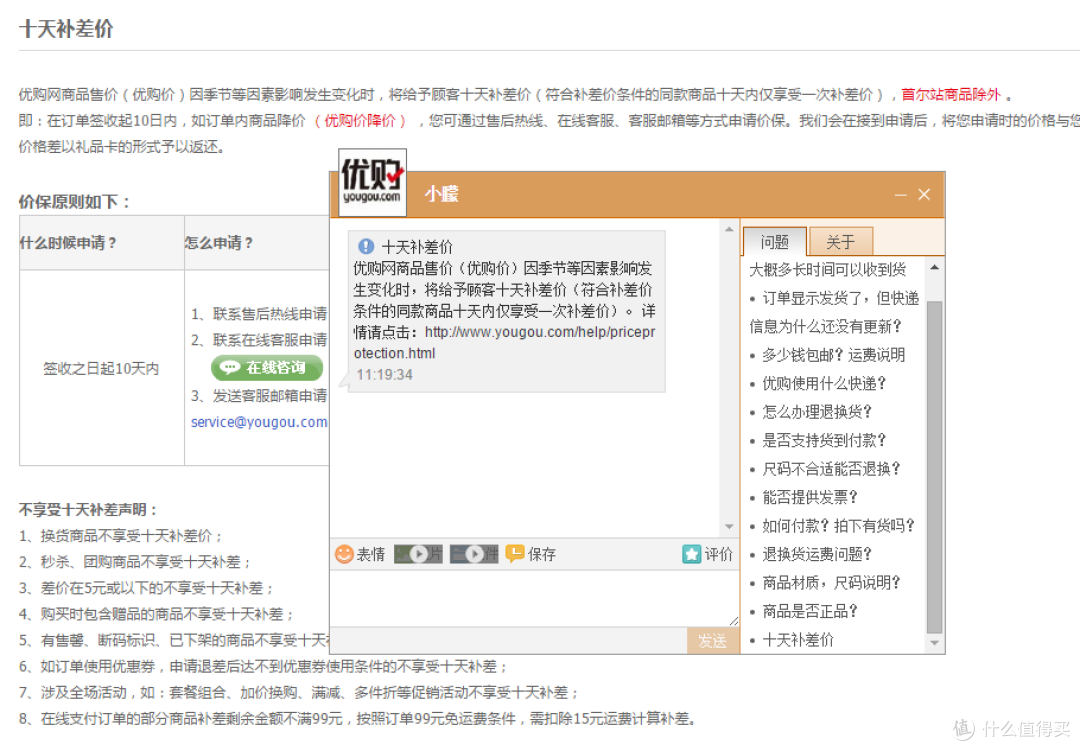Viewport: 1080px width, 751px height.
Task: Click the screenshot icon in chat toolbar
Action: coord(474,554)
